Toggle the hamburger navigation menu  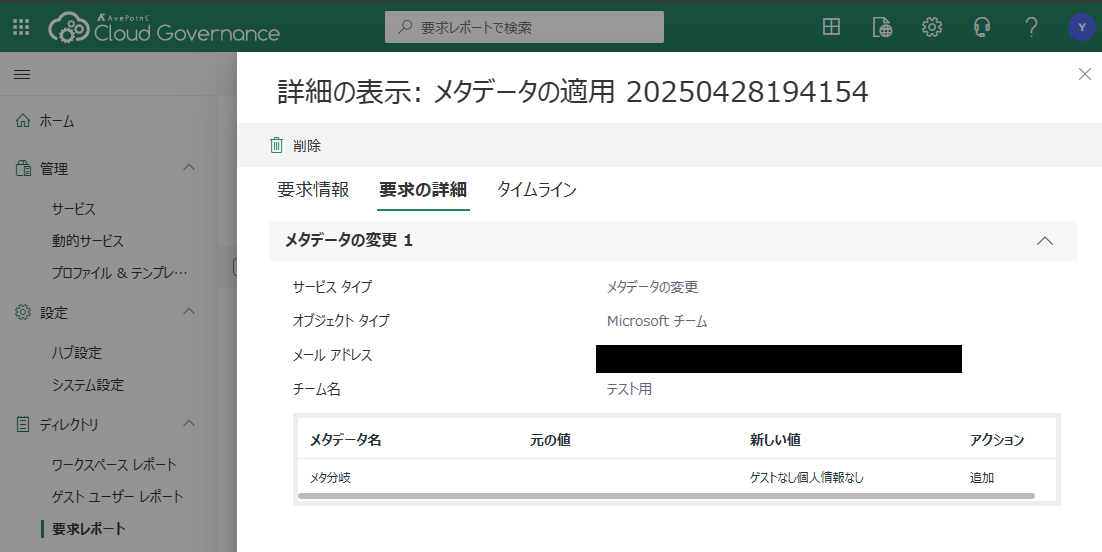tap(22, 75)
